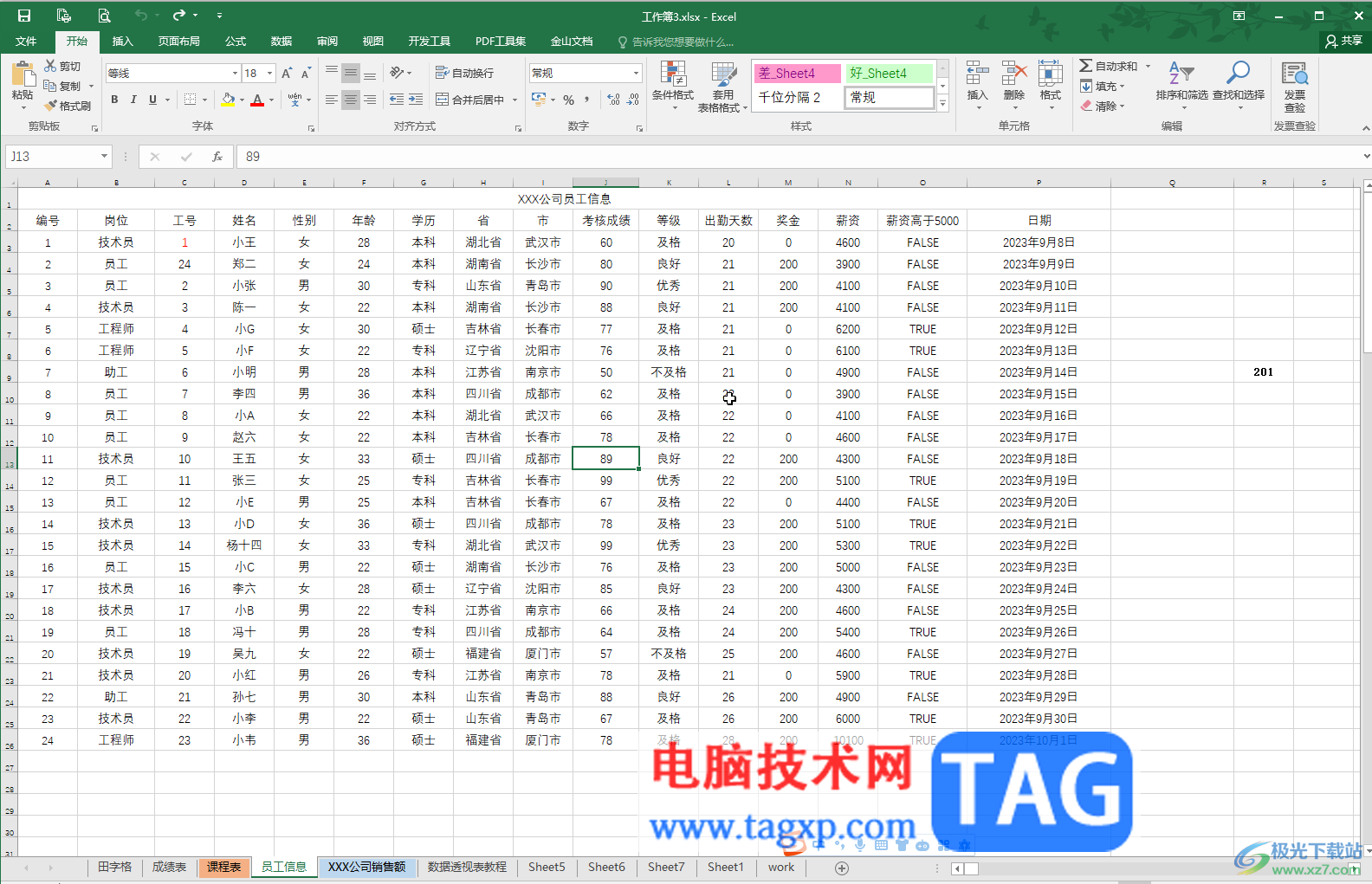Click the font color A swatch
This screenshot has height=884, width=1372.
click(x=257, y=100)
